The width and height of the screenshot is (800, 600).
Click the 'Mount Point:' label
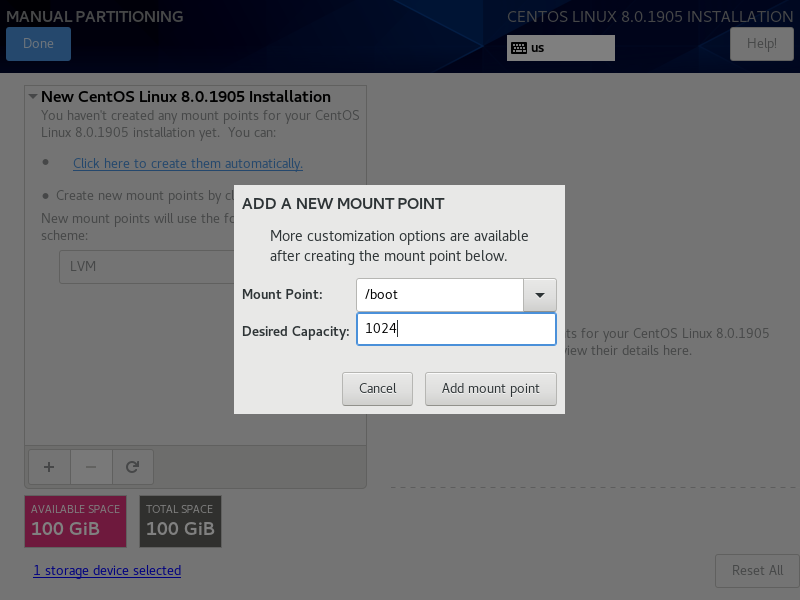click(x=282, y=294)
